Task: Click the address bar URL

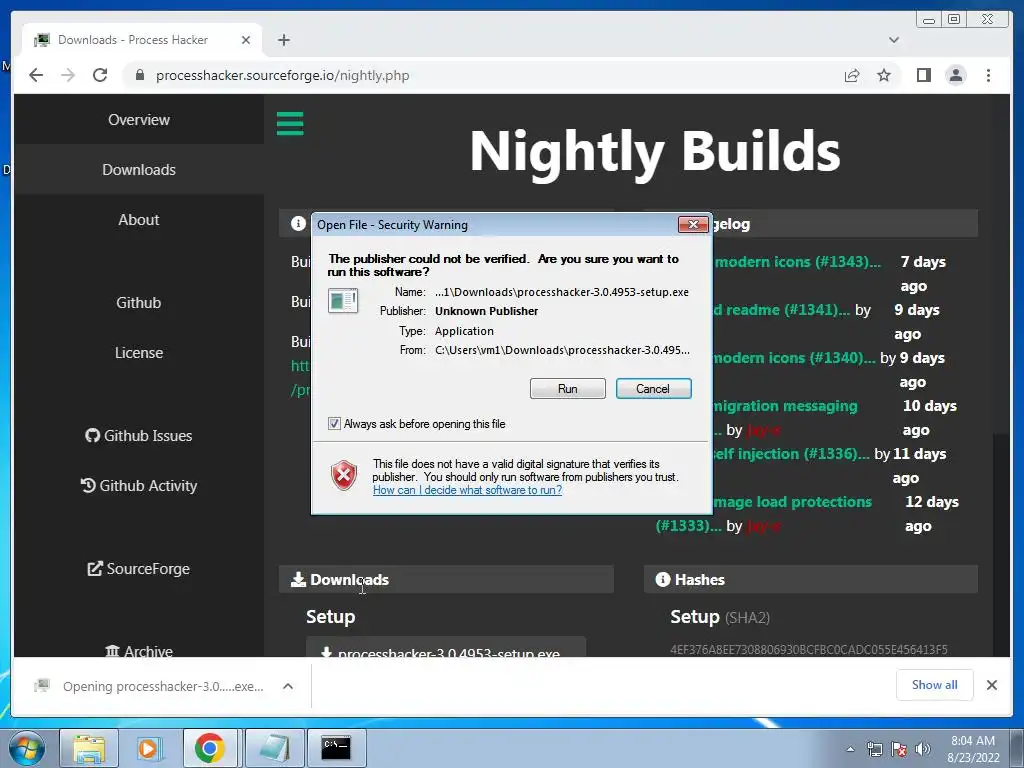Action: pos(282,76)
